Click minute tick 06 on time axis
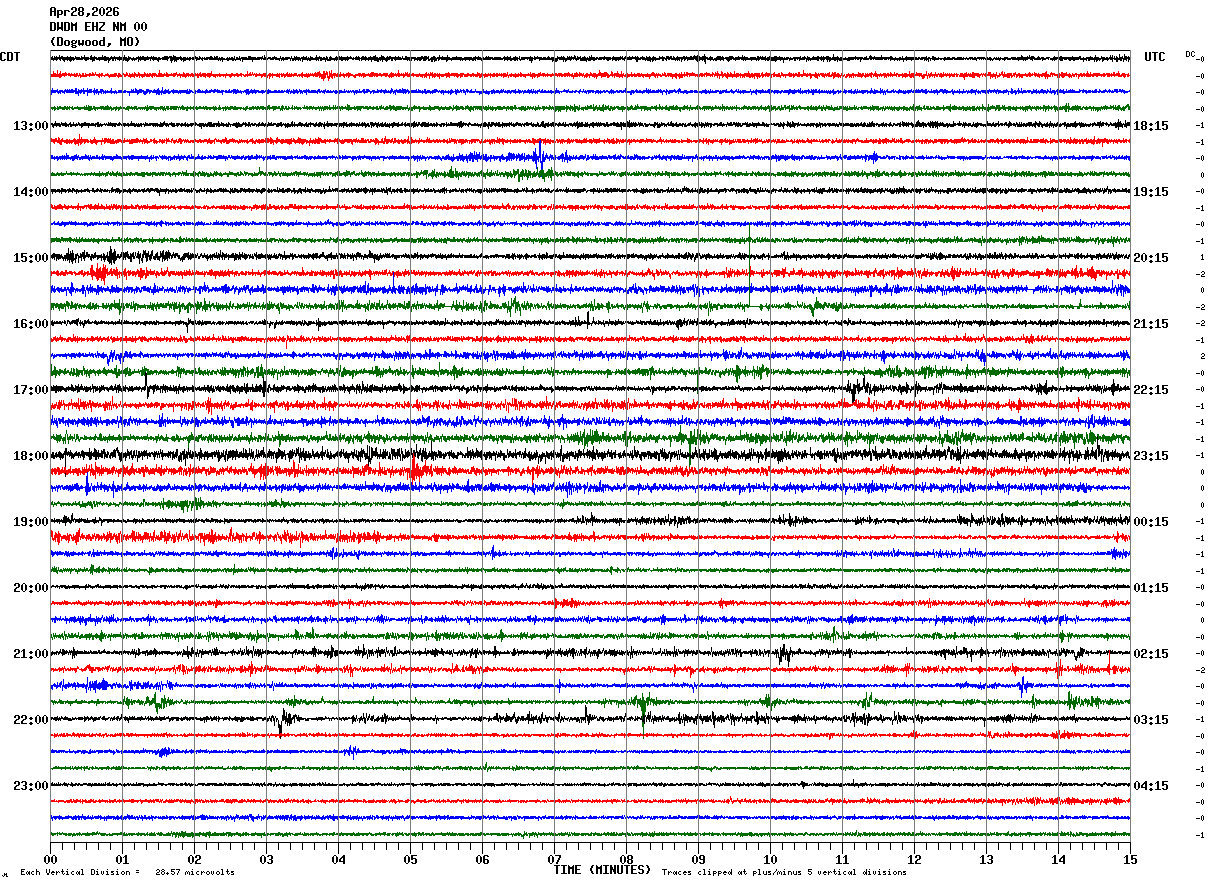 tap(482, 859)
